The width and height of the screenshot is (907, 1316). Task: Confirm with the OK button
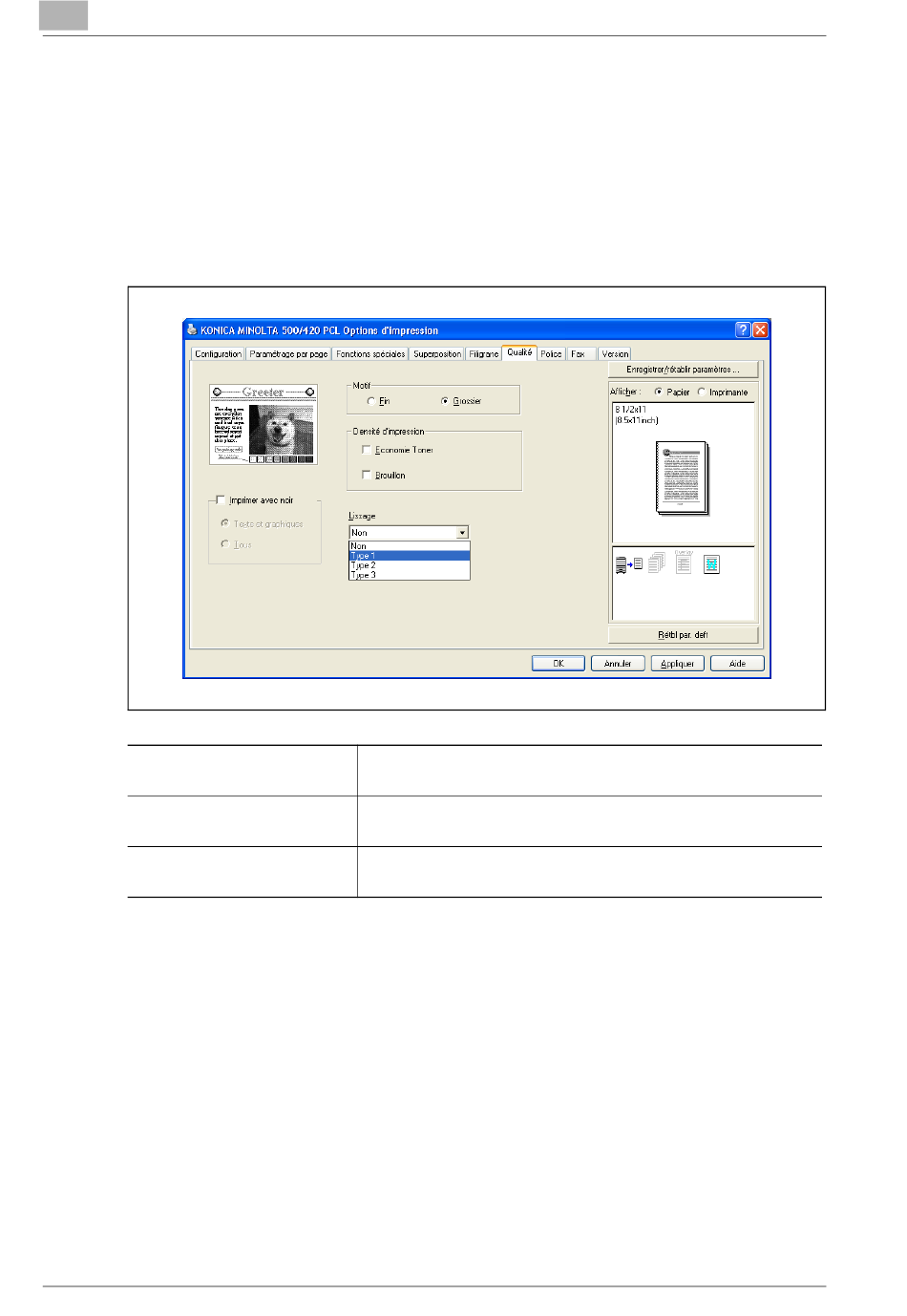559,663
